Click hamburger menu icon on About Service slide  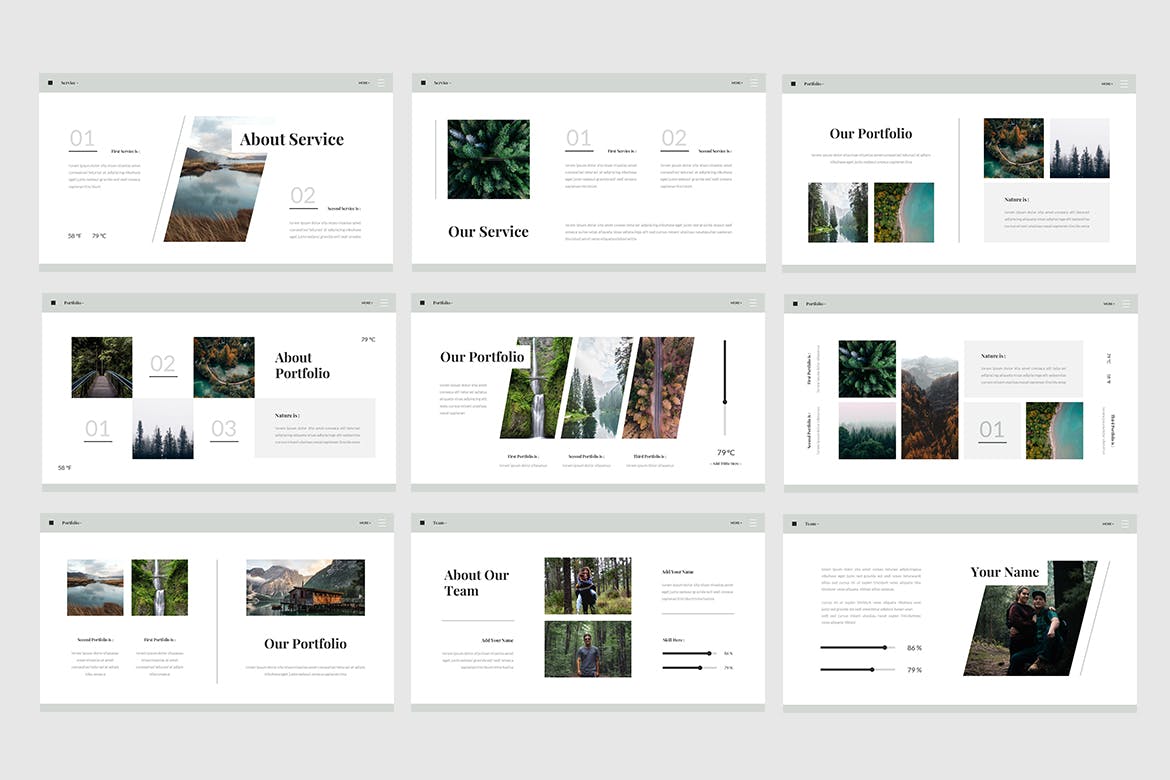(x=381, y=83)
